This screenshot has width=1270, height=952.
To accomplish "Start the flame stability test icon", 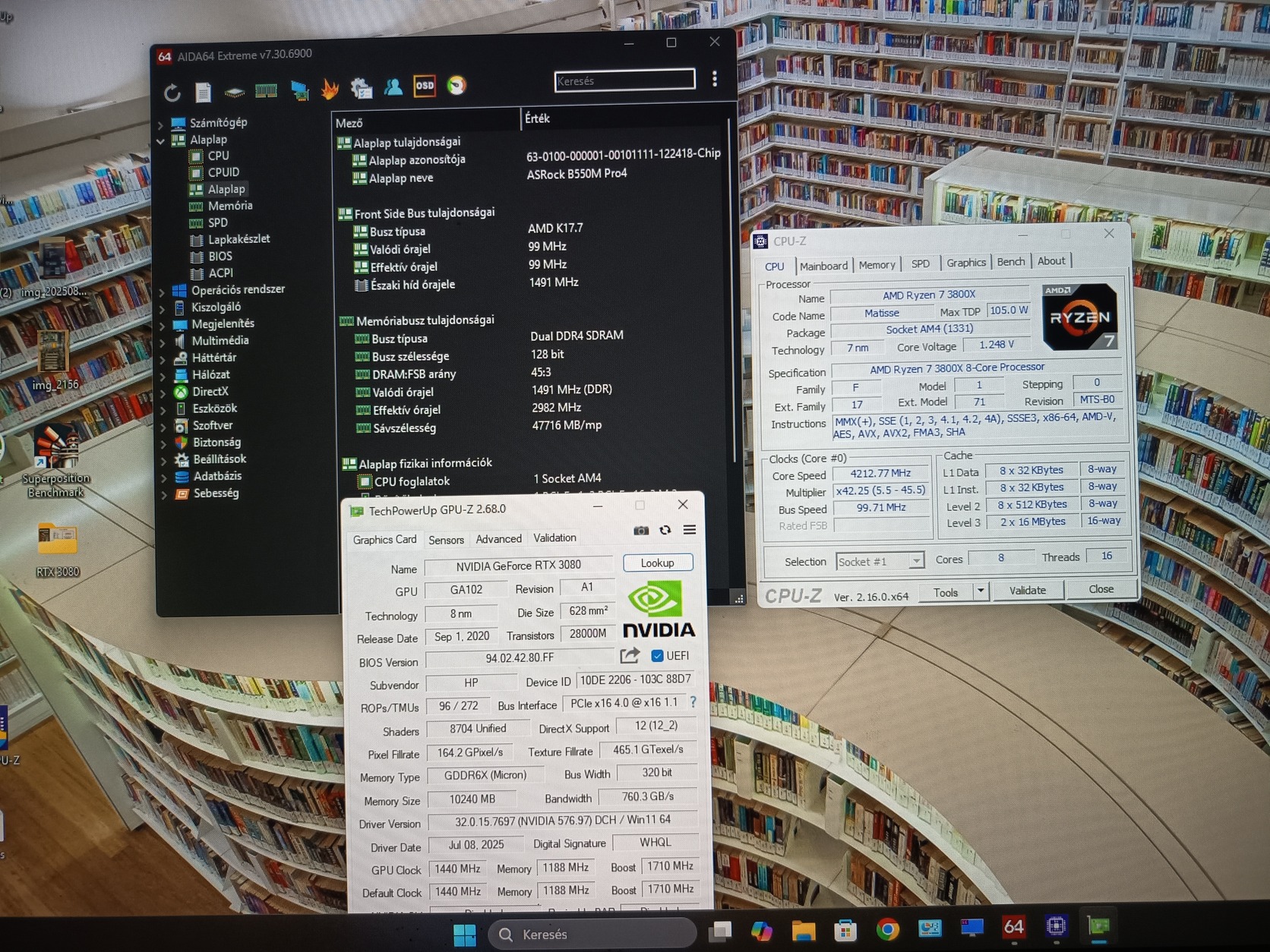I will (330, 90).
